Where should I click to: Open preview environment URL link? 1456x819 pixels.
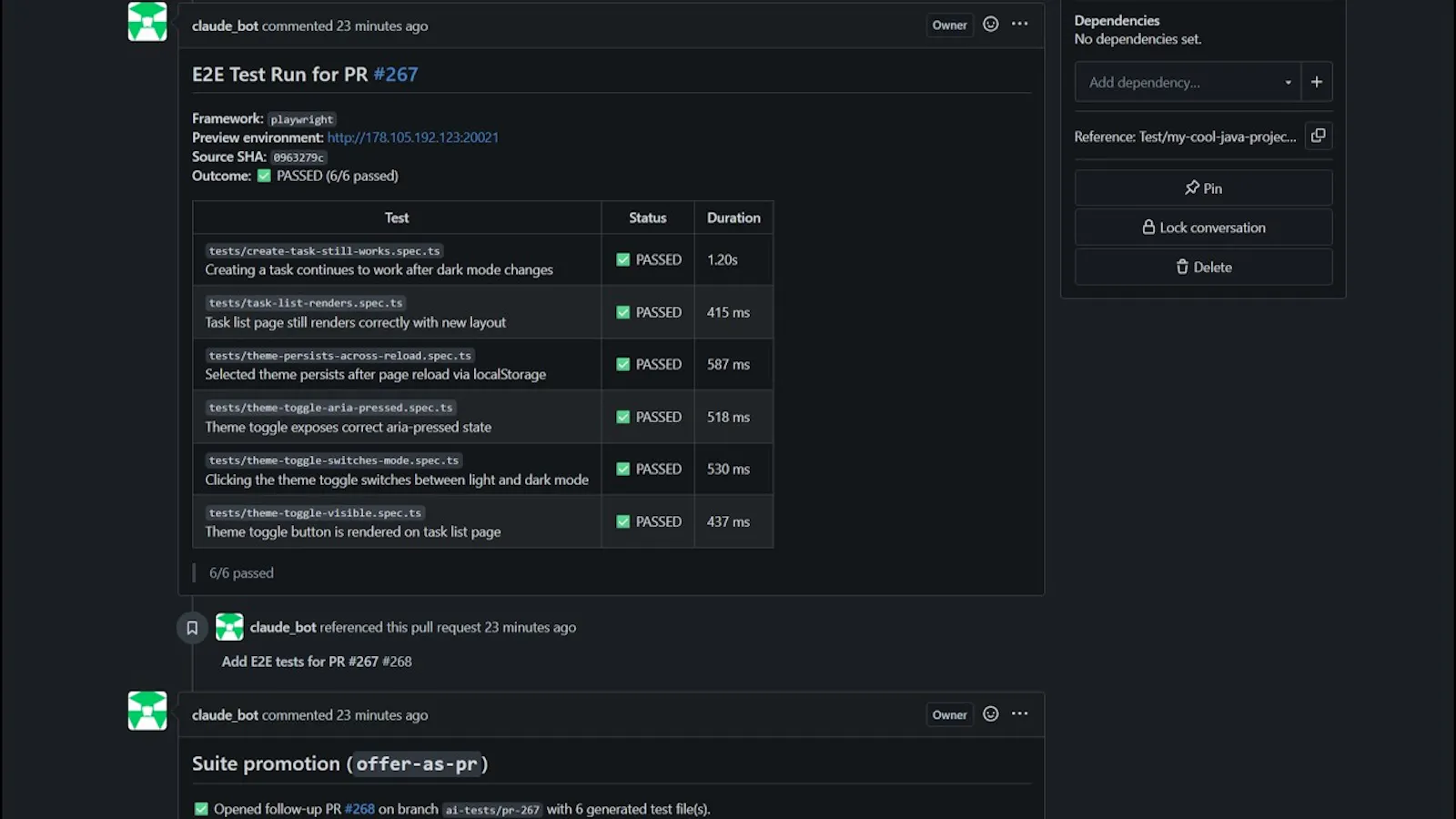coord(413,137)
